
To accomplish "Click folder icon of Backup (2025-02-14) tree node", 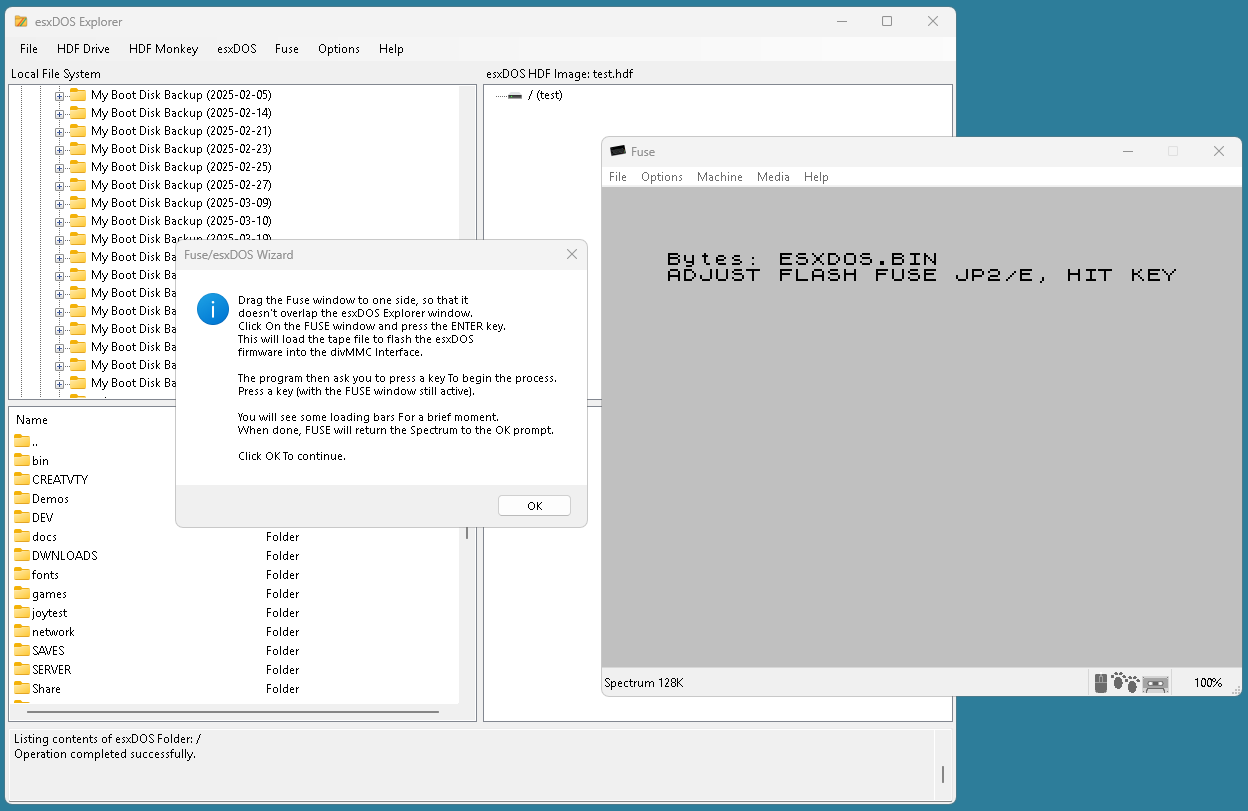I will point(78,113).
